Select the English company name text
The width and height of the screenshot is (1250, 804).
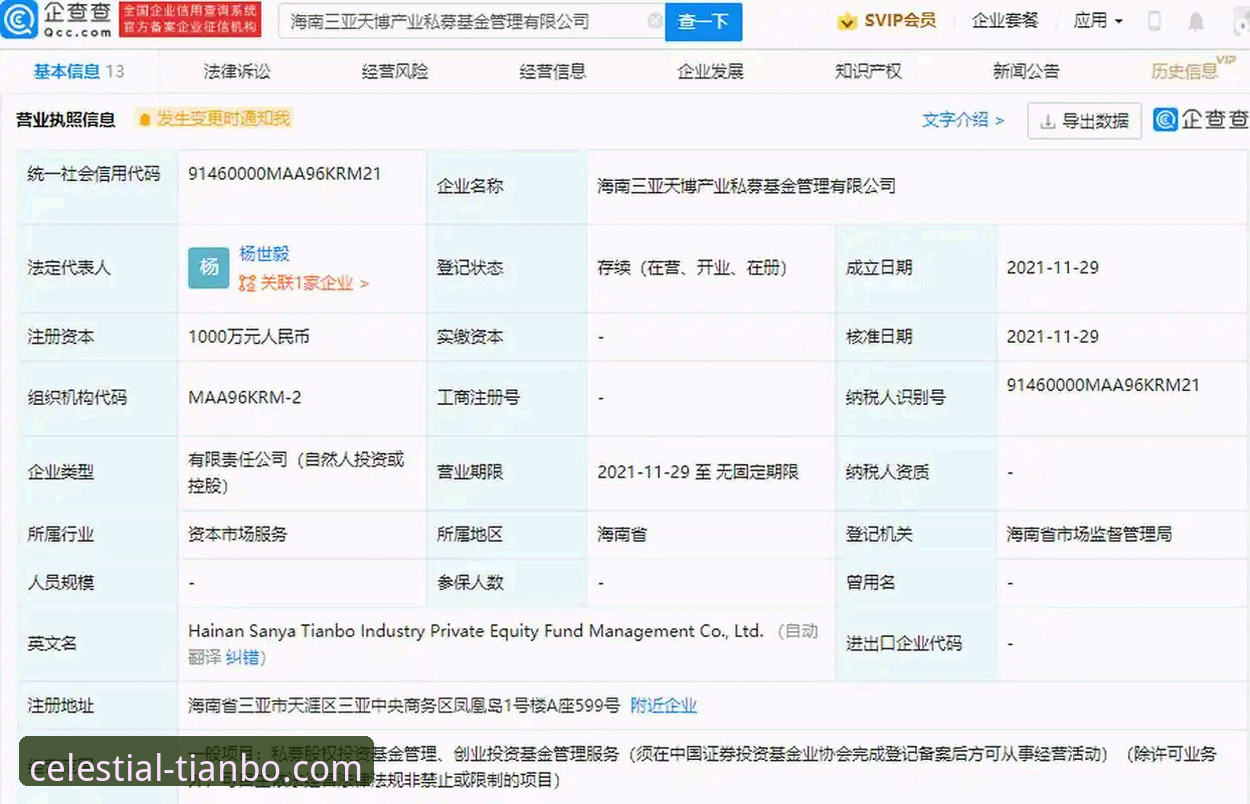(476, 631)
